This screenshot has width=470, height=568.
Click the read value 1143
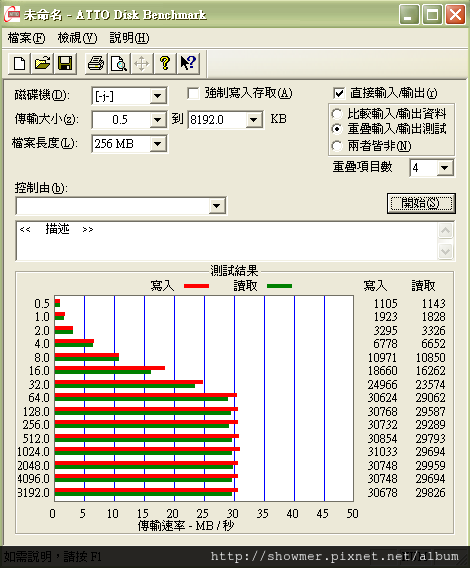point(433,303)
